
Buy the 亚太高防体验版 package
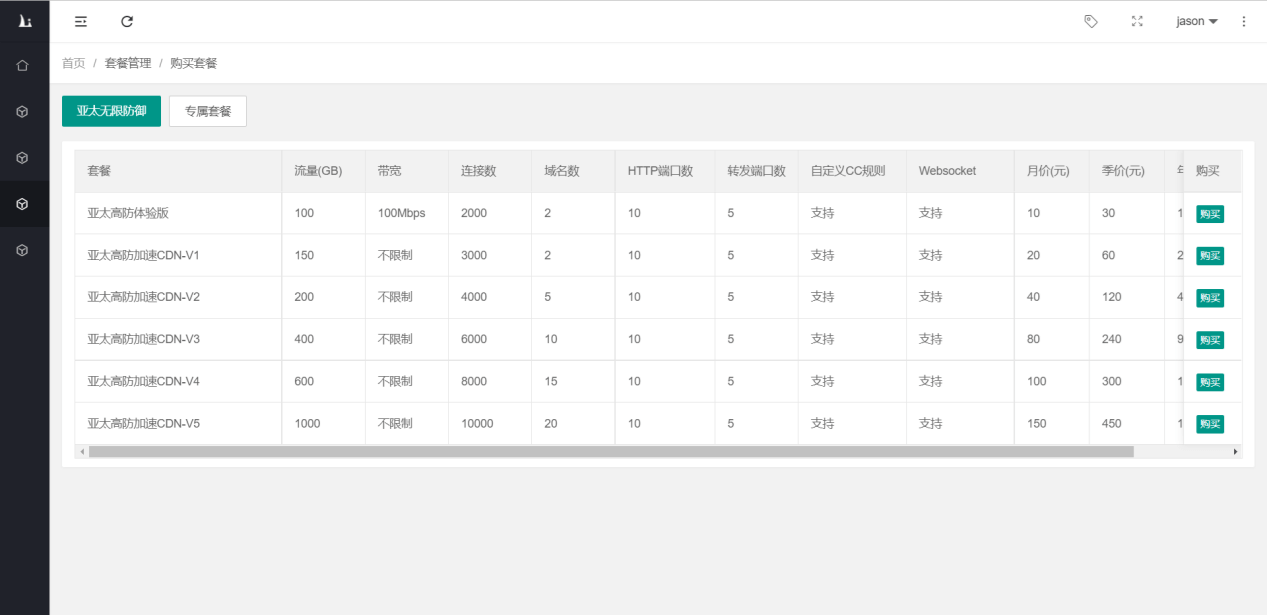pyautogui.click(x=1209, y=214)
